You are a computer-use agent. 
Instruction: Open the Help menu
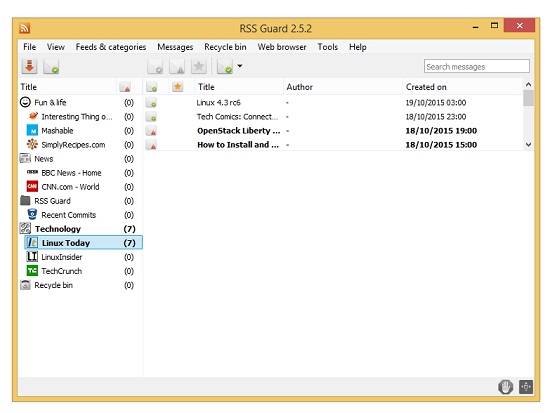tap(358, 47)
